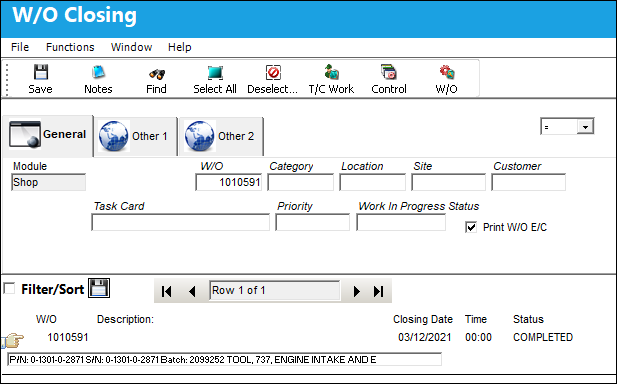Image resolution: width=617 pixels, height=384 pixels.
Task: Click the COMPLETED status value
Action: click(x=543, y=338)
